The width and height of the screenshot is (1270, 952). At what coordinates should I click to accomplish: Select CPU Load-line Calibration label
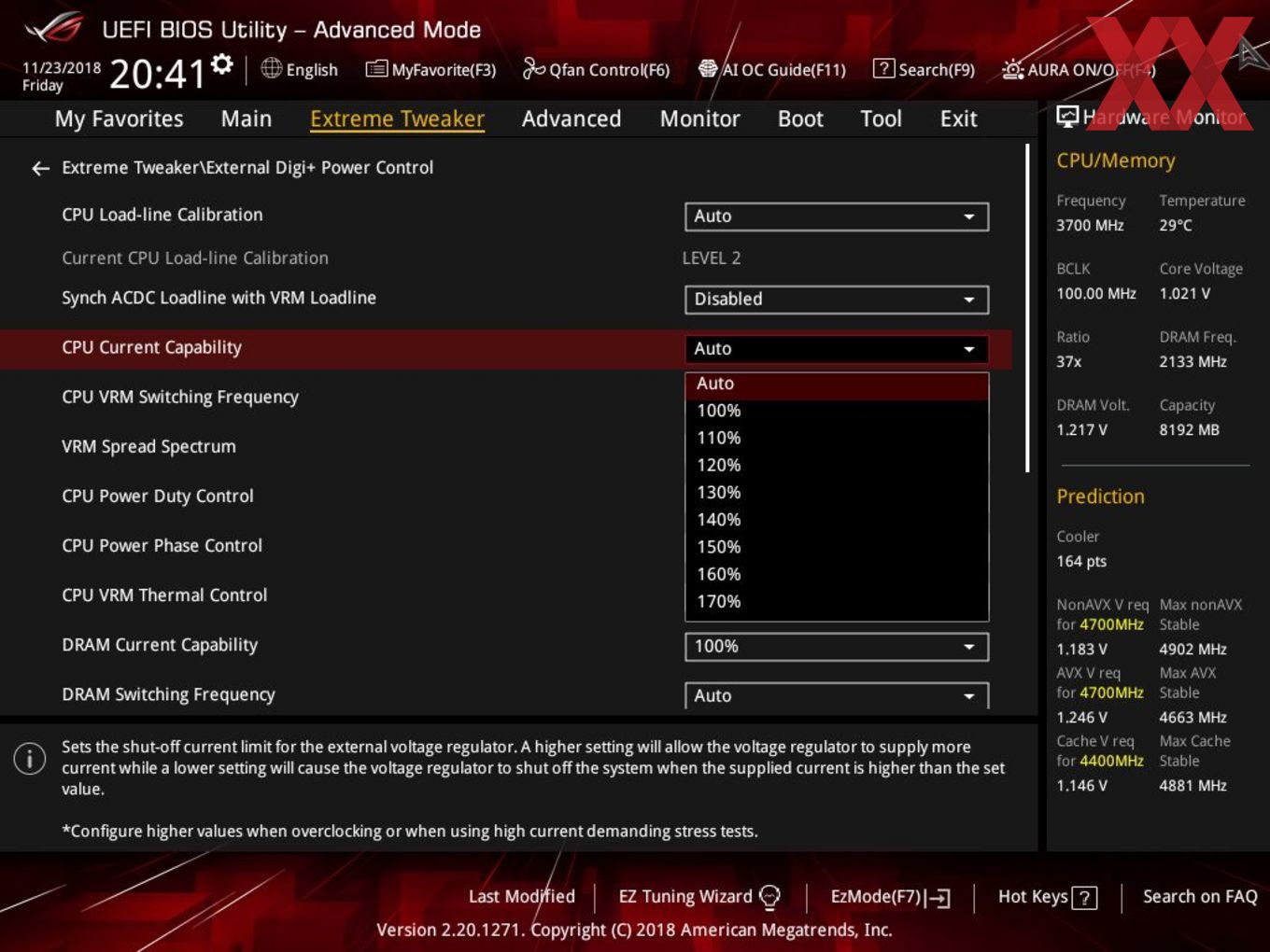[x=162, y=215]
